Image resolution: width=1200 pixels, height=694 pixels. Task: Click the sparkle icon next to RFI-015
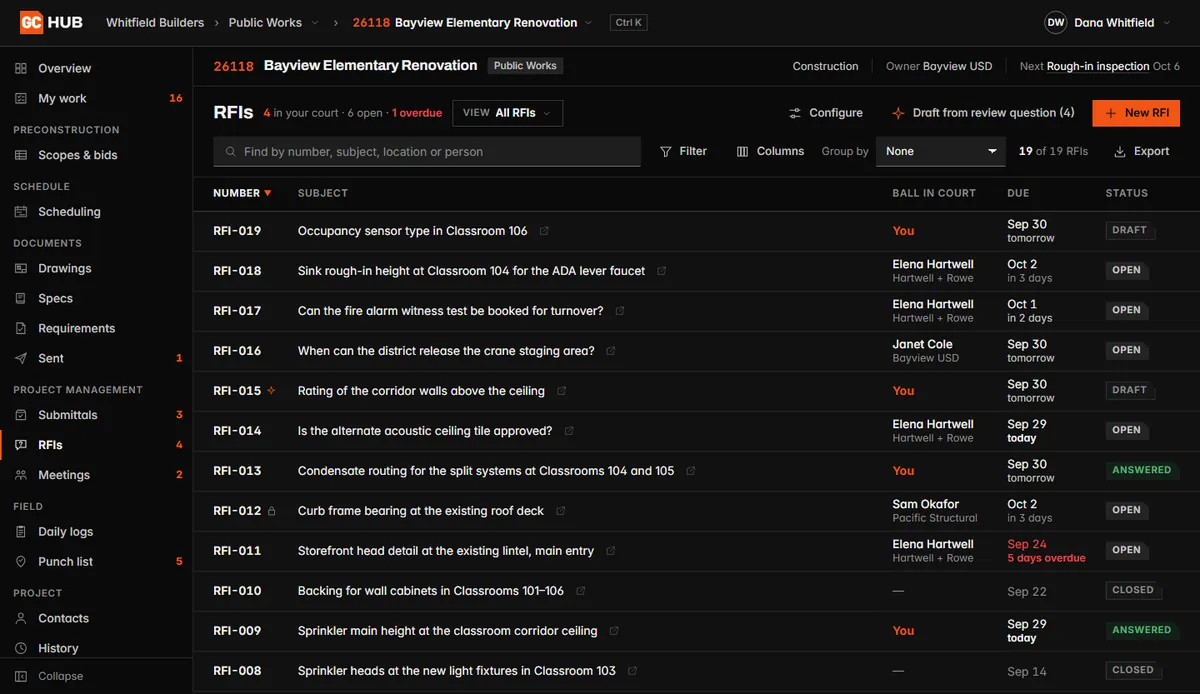pos(271,391)
